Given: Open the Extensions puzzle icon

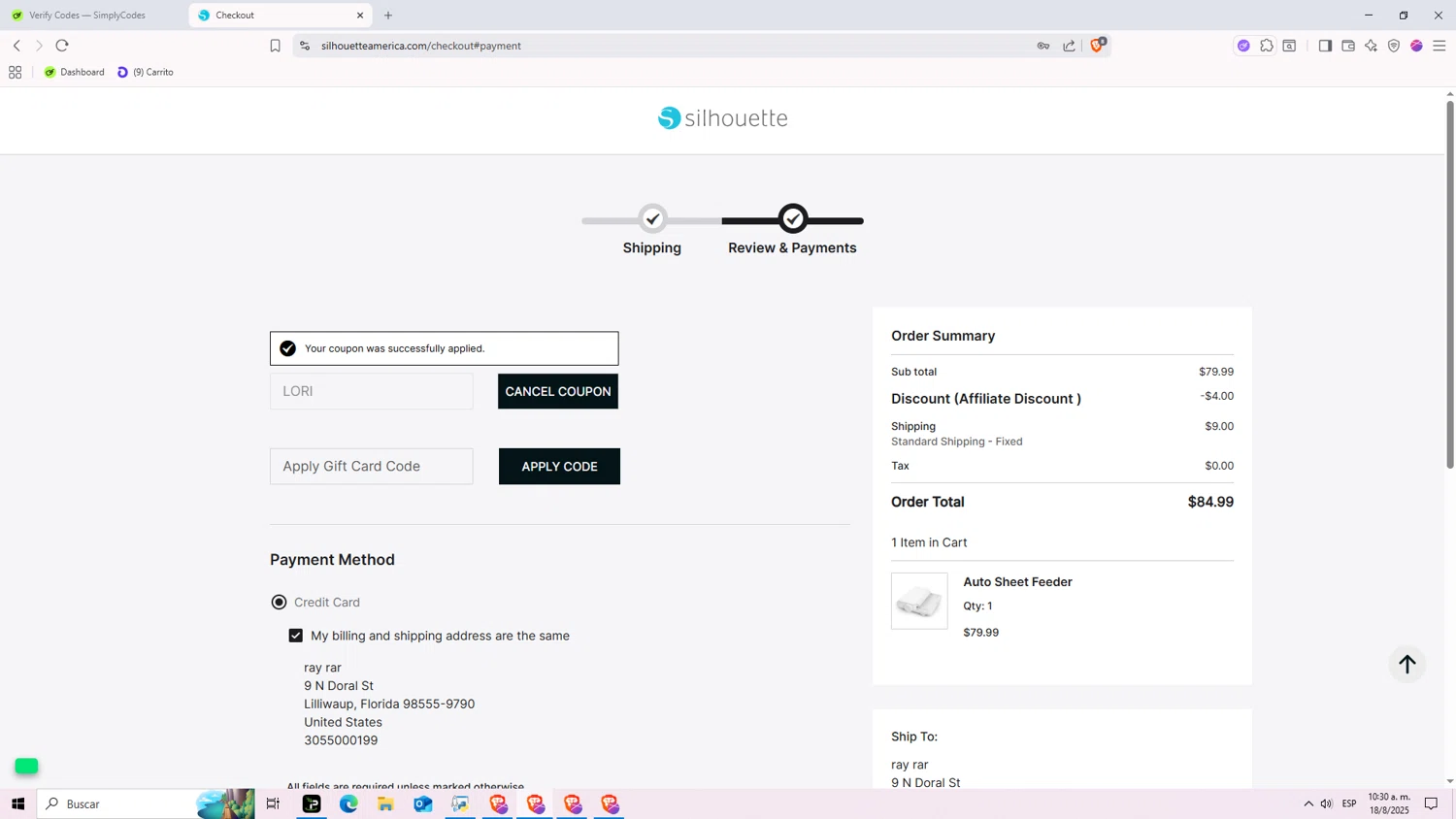Looking at the screenshot, I should (x=1267, y=46).
